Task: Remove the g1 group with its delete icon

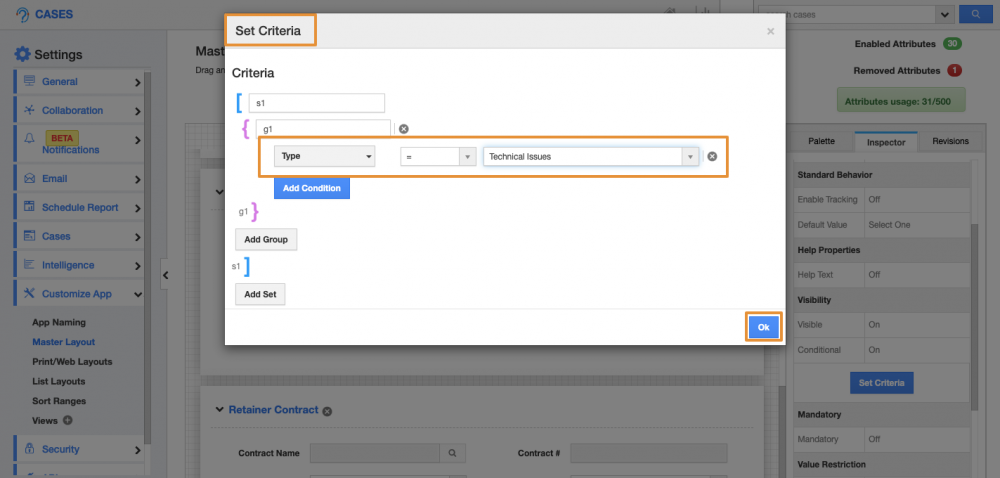Action: click(x=404, y=129)
